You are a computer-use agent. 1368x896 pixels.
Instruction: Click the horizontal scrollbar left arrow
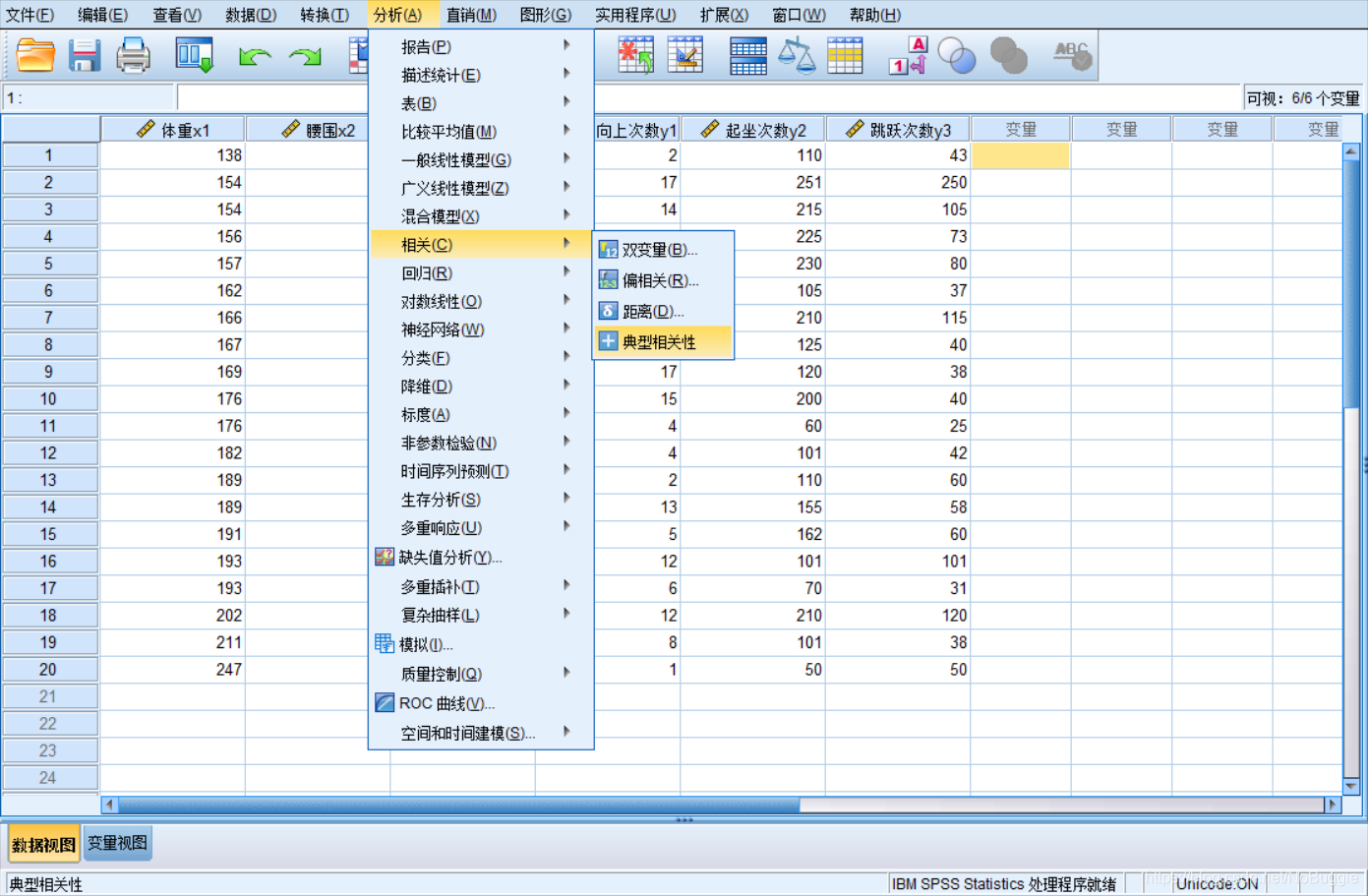109,805
